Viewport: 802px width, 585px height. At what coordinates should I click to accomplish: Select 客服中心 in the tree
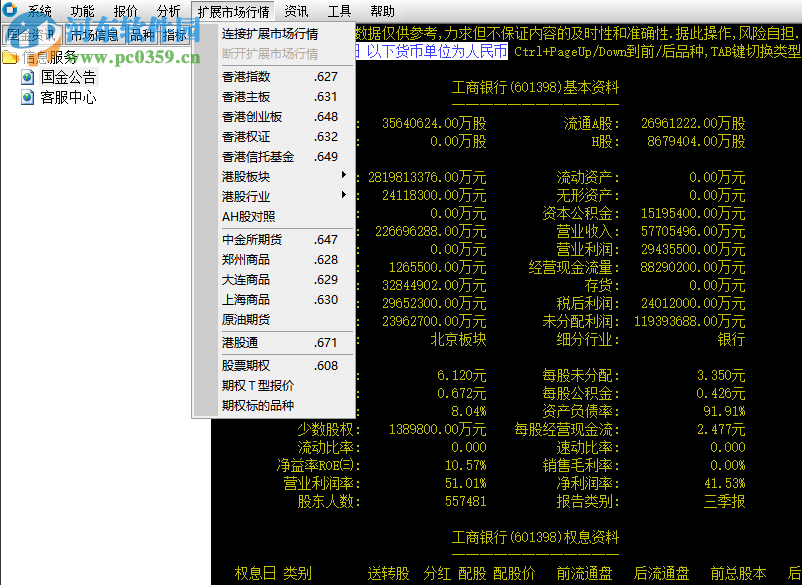69,97
